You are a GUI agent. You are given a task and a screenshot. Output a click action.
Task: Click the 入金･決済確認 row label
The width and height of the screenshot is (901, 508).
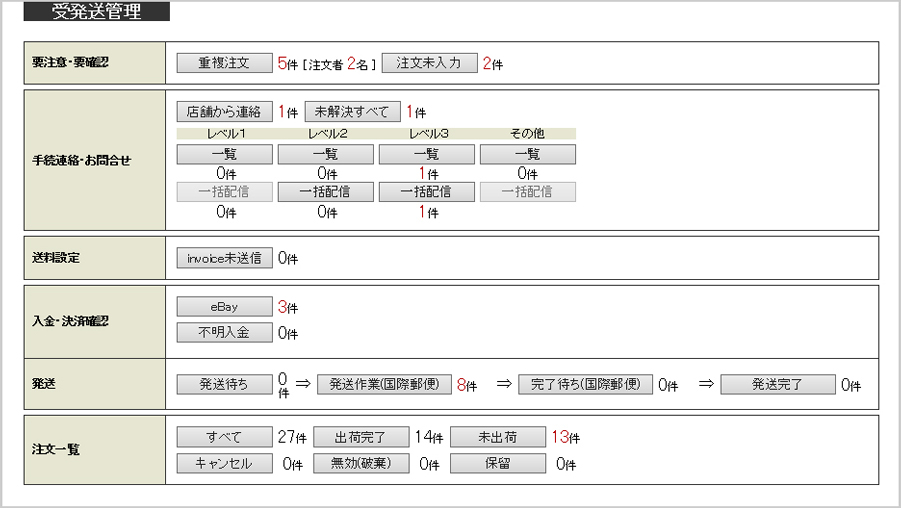coord(71,321)
